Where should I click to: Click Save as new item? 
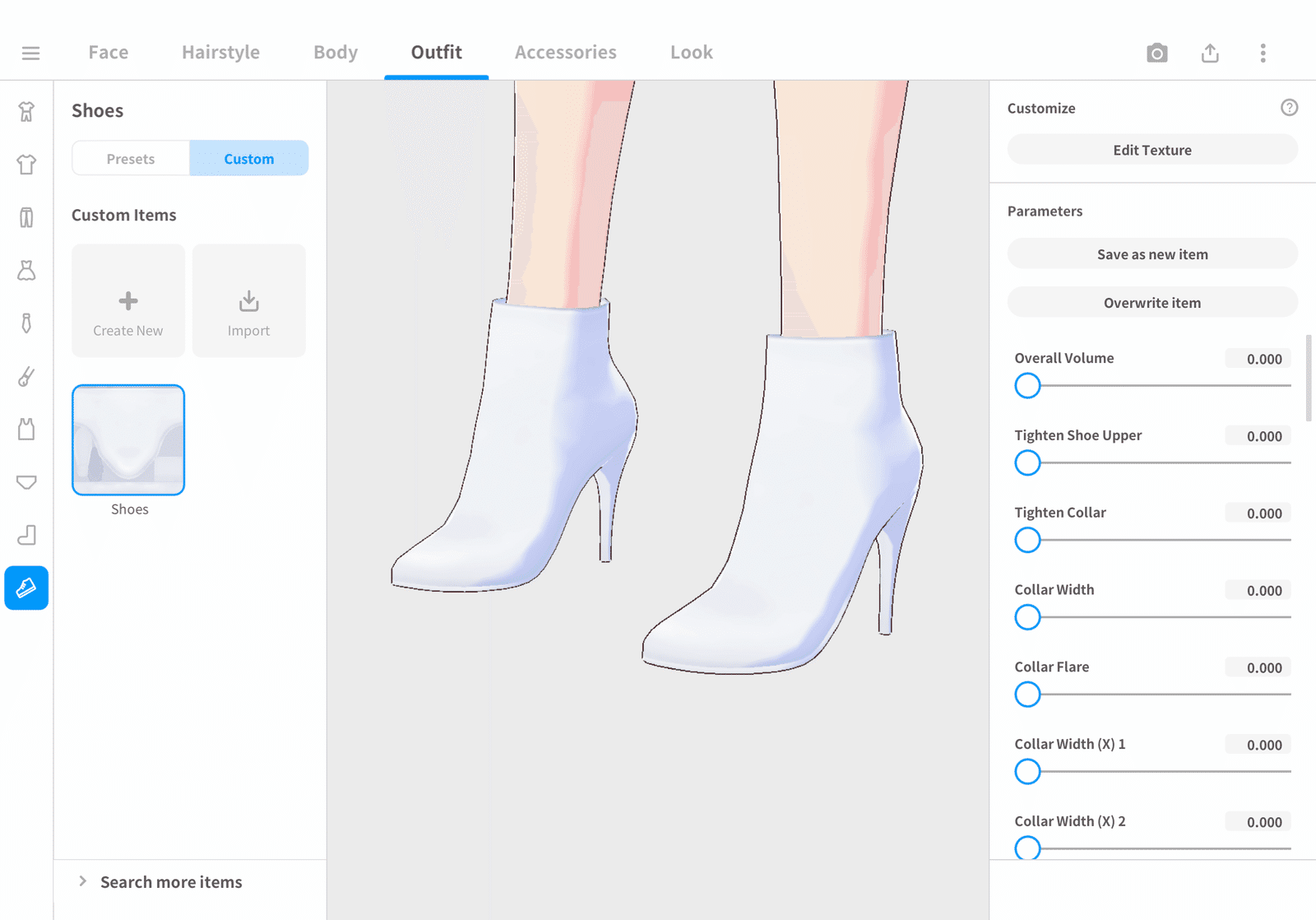point(1152,254)
